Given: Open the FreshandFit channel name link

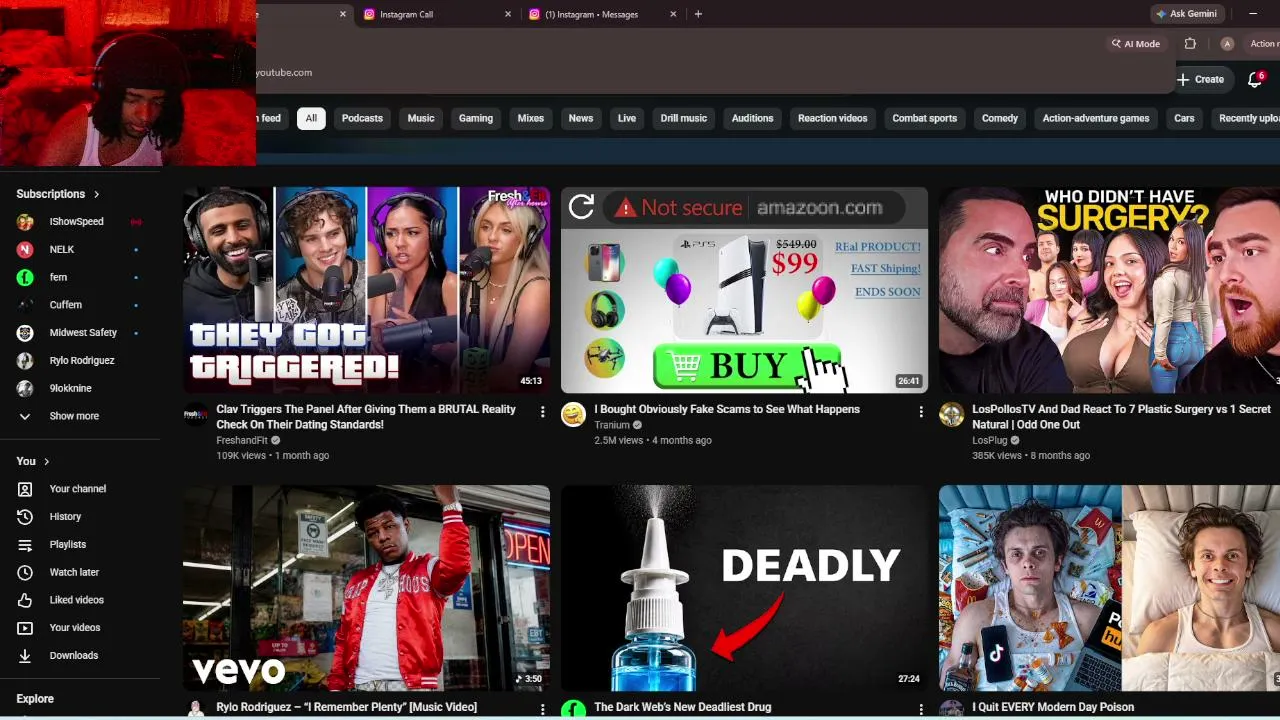Looking at the screenshot, I should pyautogui.click(x=243, y=440).
